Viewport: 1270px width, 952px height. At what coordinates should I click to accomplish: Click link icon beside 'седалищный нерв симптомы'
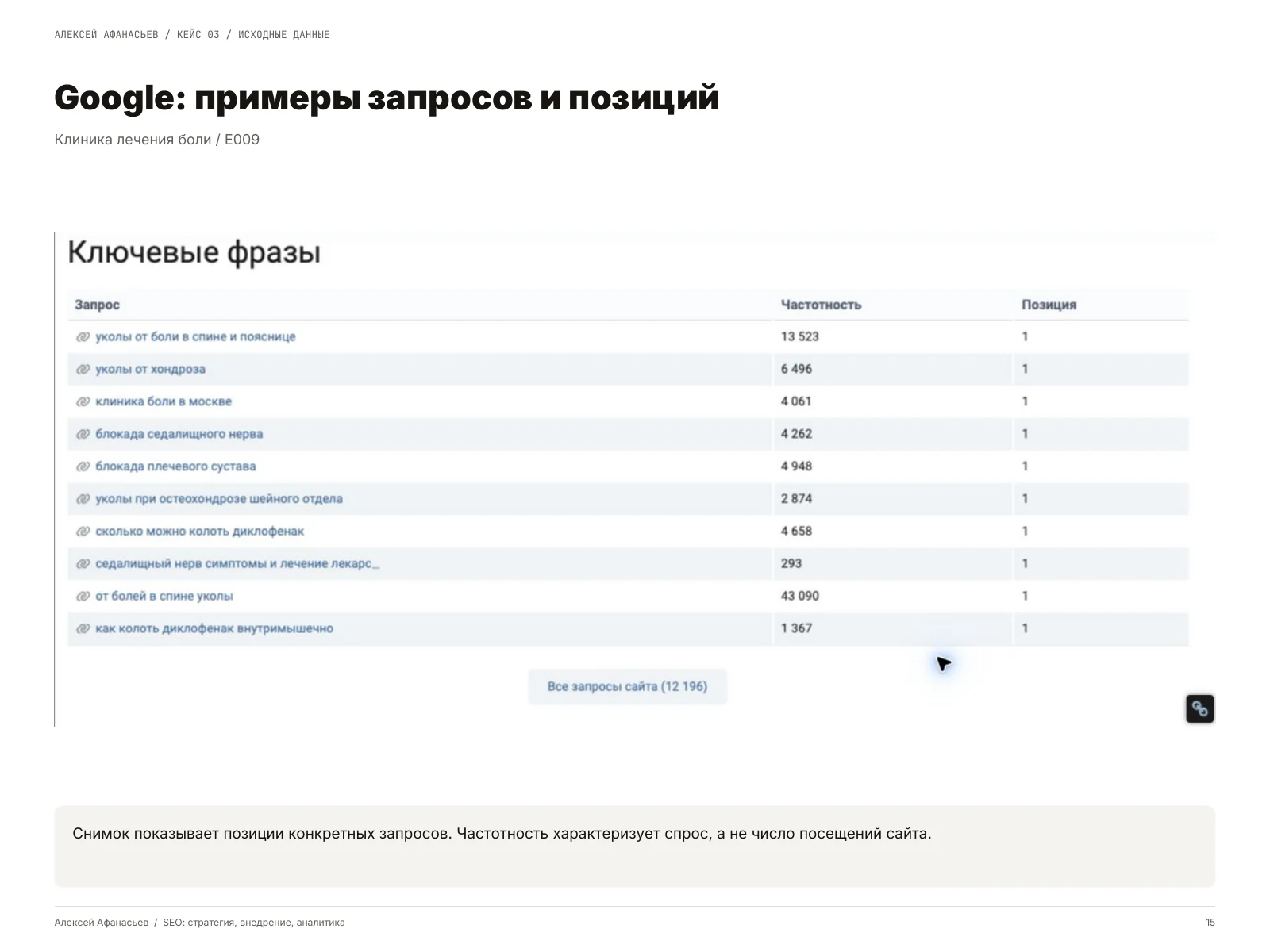83,564
